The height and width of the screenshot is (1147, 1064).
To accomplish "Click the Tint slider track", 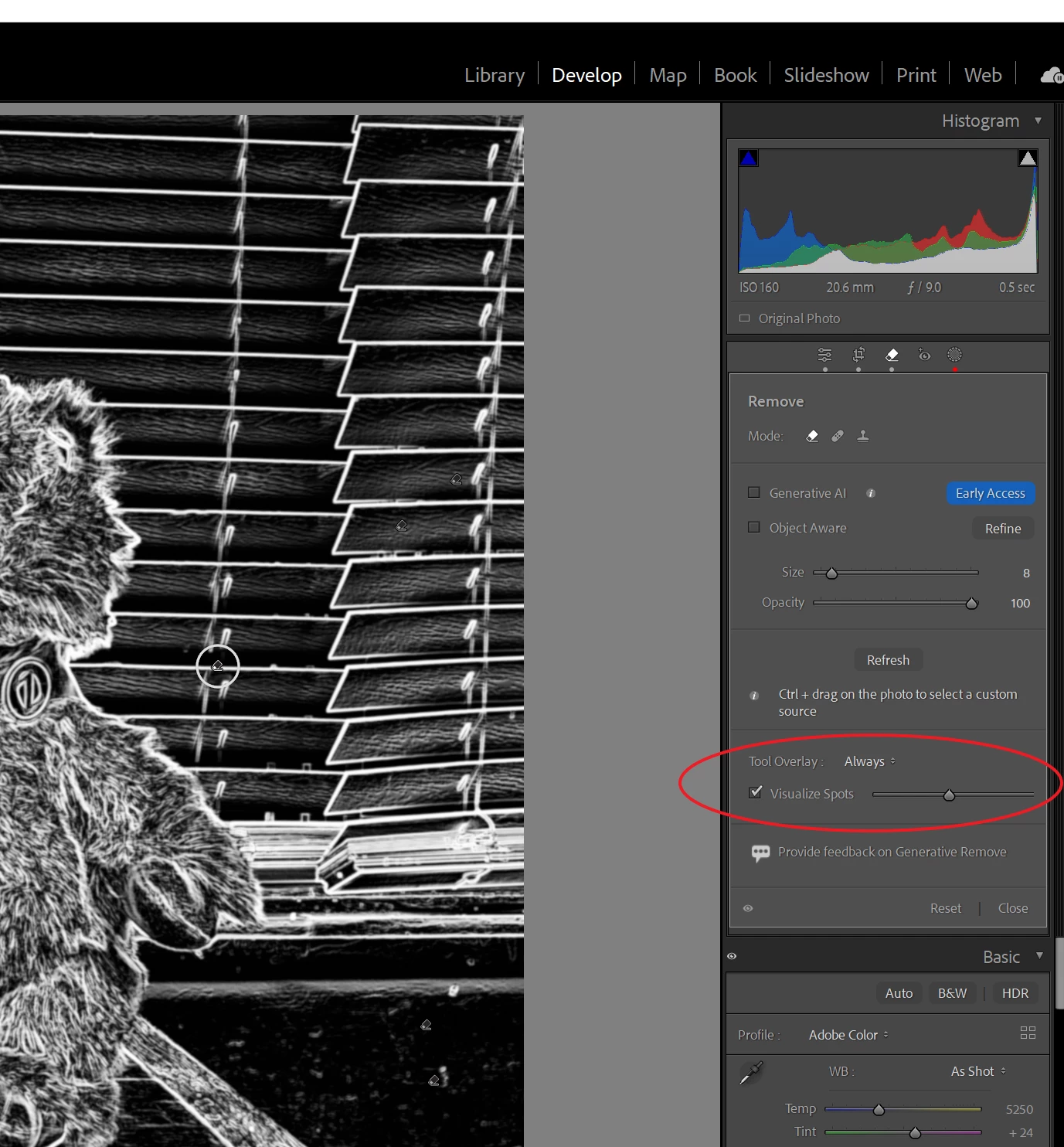I will tap(903, 1132).
